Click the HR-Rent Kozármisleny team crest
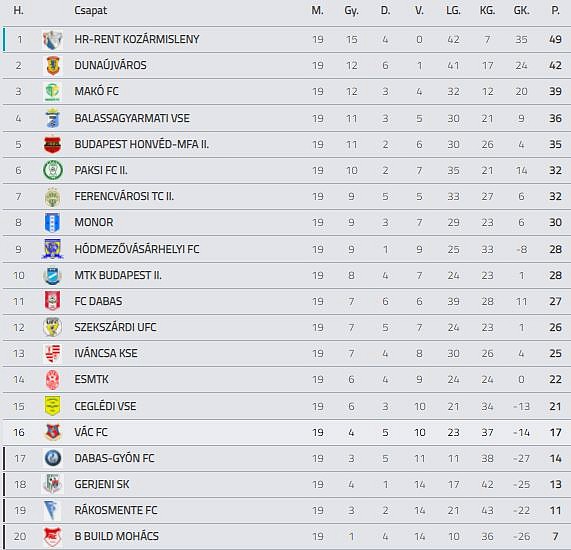Viewport: 571px width, 550px height. point(52,39)
